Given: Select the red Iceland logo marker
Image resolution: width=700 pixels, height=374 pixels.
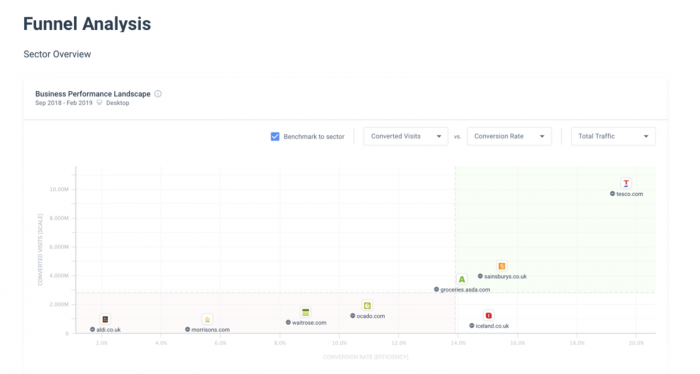Looking at the screenshot, I should (x=489, y=316).
